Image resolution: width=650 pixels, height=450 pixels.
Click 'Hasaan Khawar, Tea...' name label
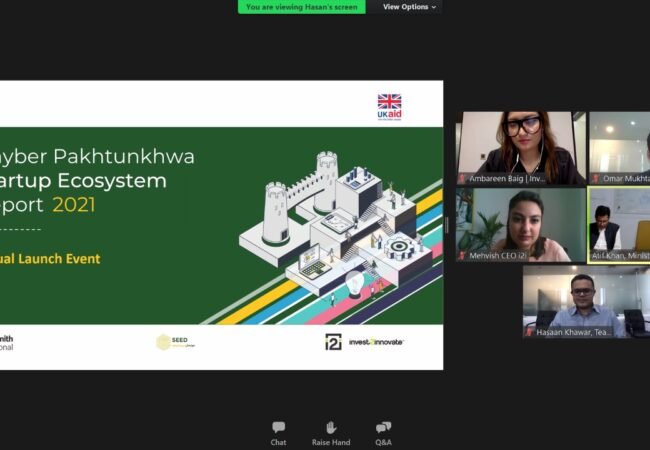click(x=574, y=332)
